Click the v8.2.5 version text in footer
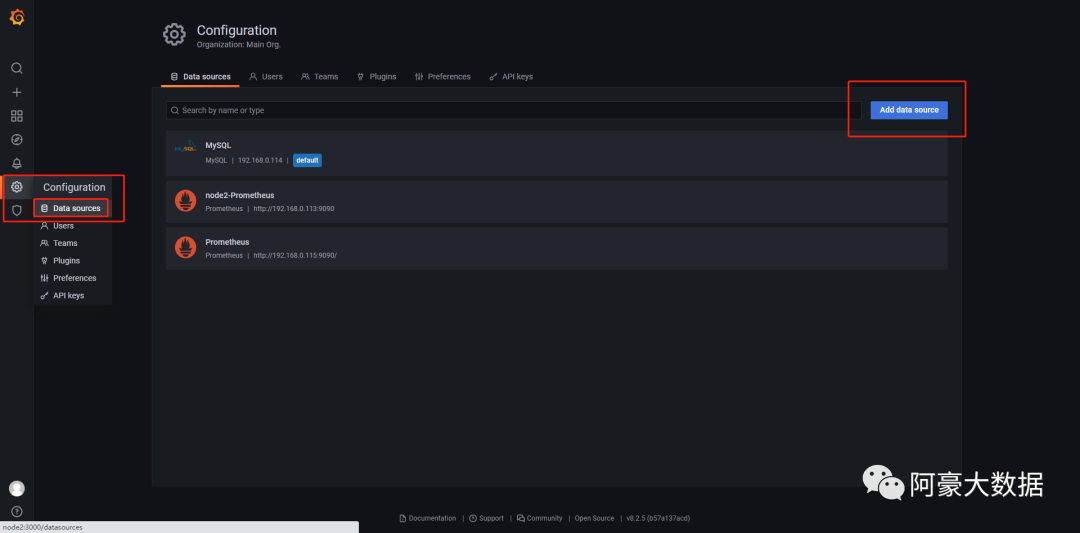1080x533 pixels. [x=658, y=518]
